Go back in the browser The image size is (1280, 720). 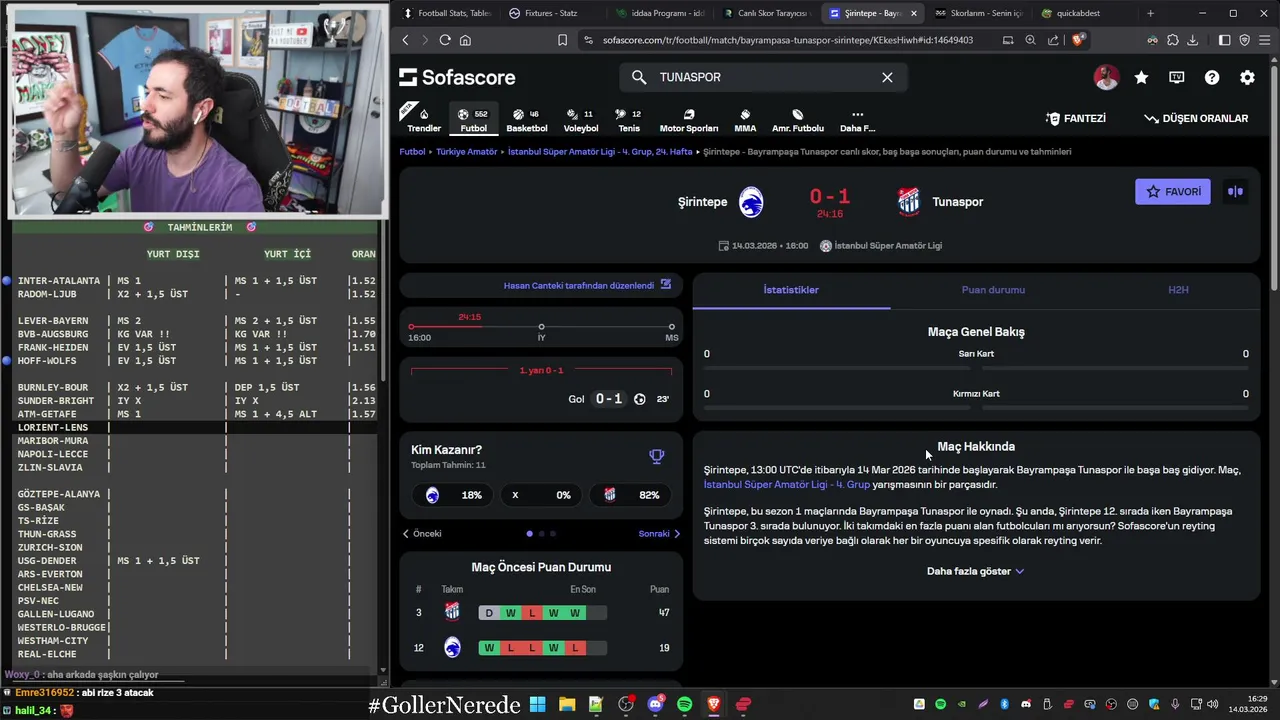tap(405, 40)
